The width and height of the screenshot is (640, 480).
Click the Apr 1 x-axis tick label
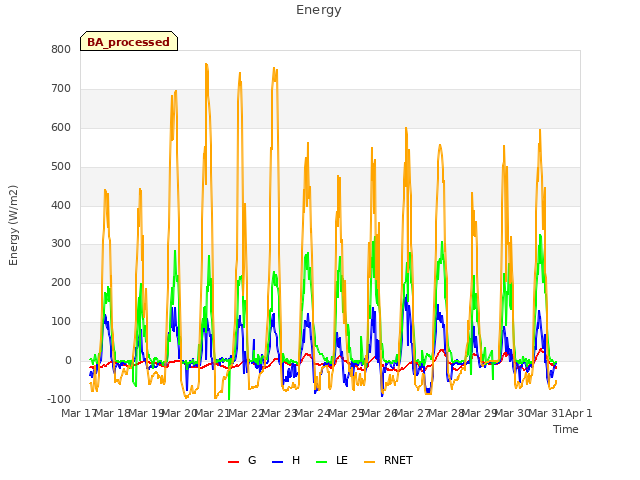(x=578, y=413)
